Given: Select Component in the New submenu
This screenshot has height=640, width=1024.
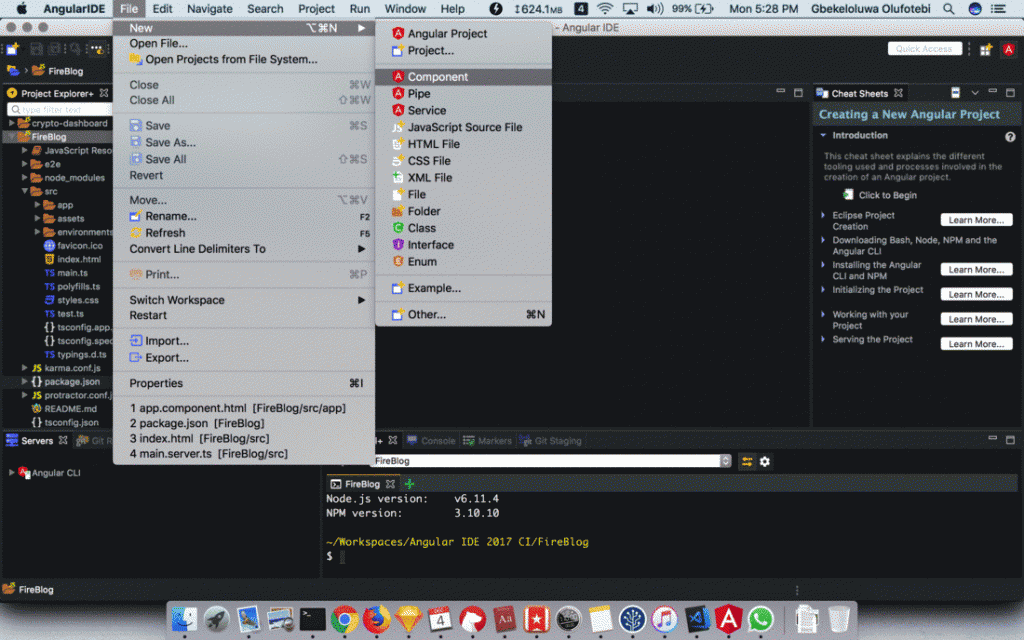Looking at the screenshot, I should click(463, 76).
